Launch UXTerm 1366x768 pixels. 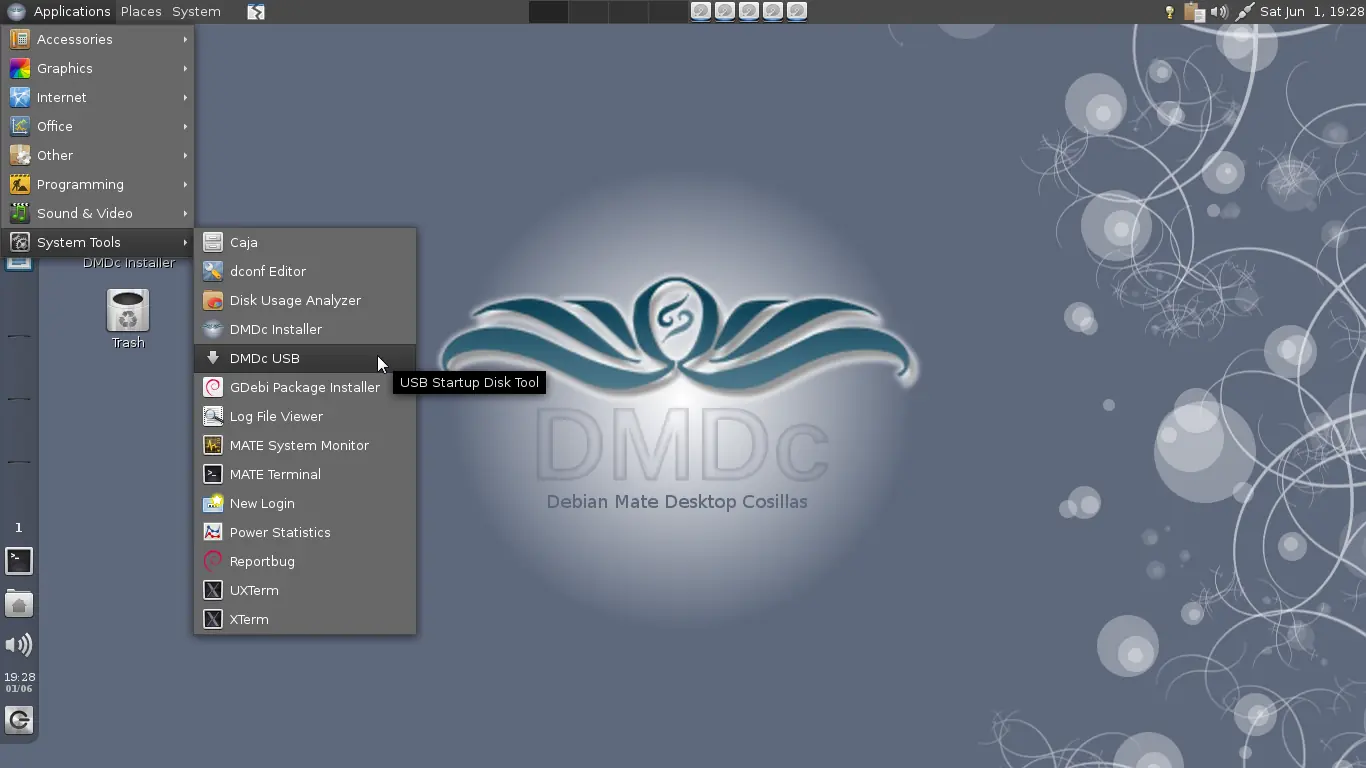(x=305, y=590)
